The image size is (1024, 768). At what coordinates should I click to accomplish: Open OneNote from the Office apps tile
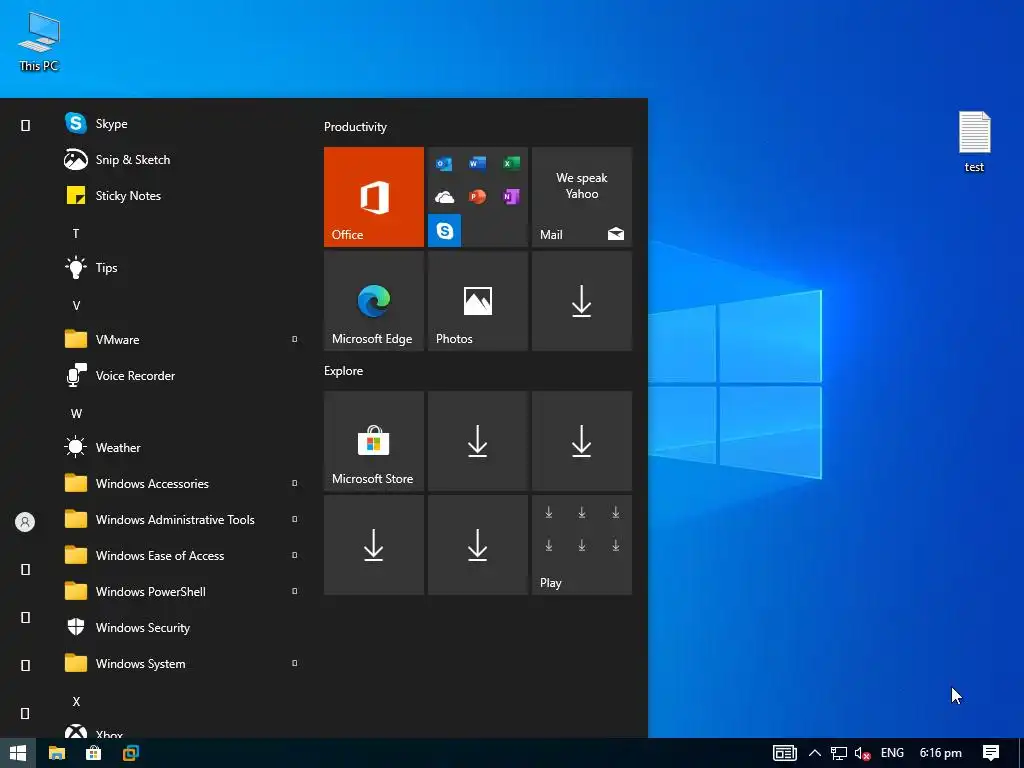(511, 197)
